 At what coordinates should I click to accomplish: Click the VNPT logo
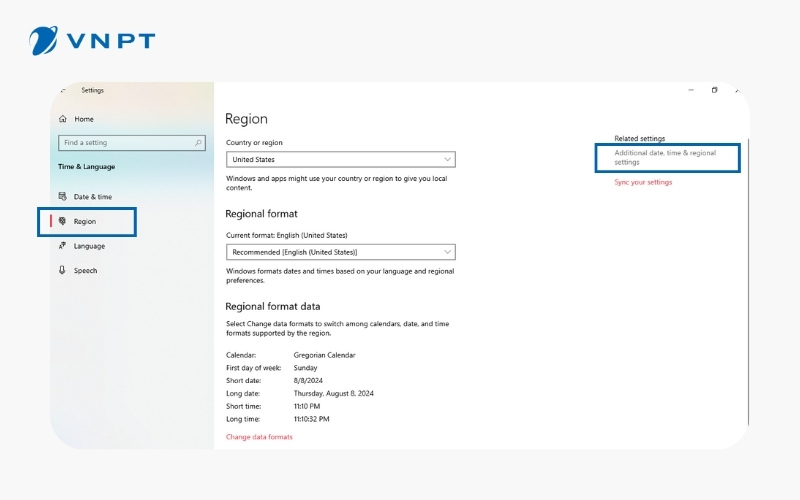(x=92, y=41)
